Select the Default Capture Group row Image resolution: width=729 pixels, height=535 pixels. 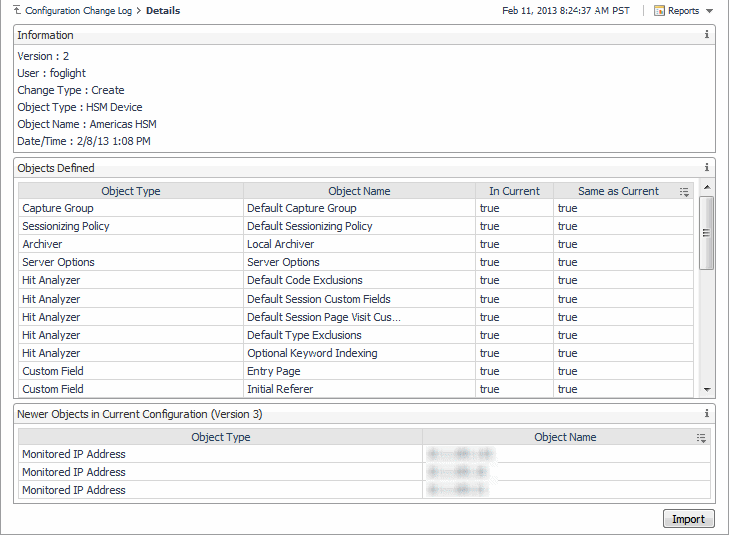pos(356,208)
